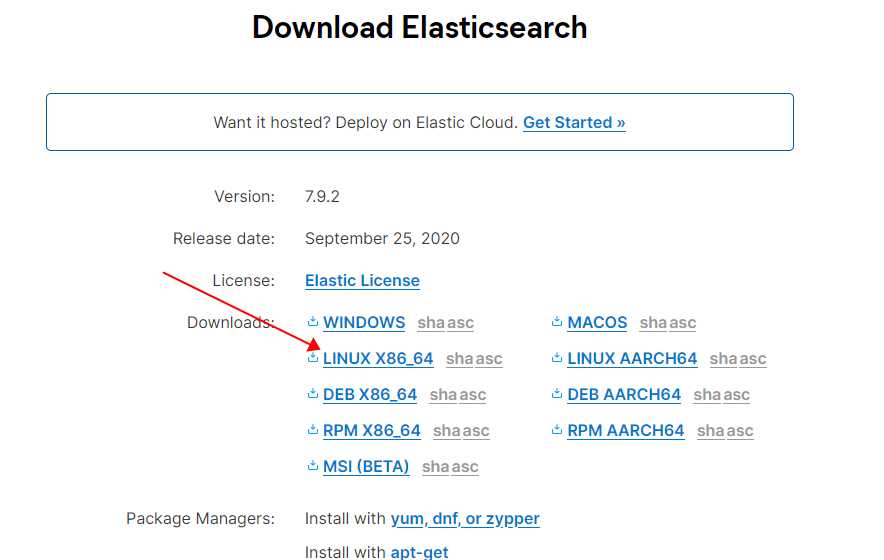Open the Get Started link for Elastic Cloud
Screen dimensions: 884x560
tap(574, 122)
